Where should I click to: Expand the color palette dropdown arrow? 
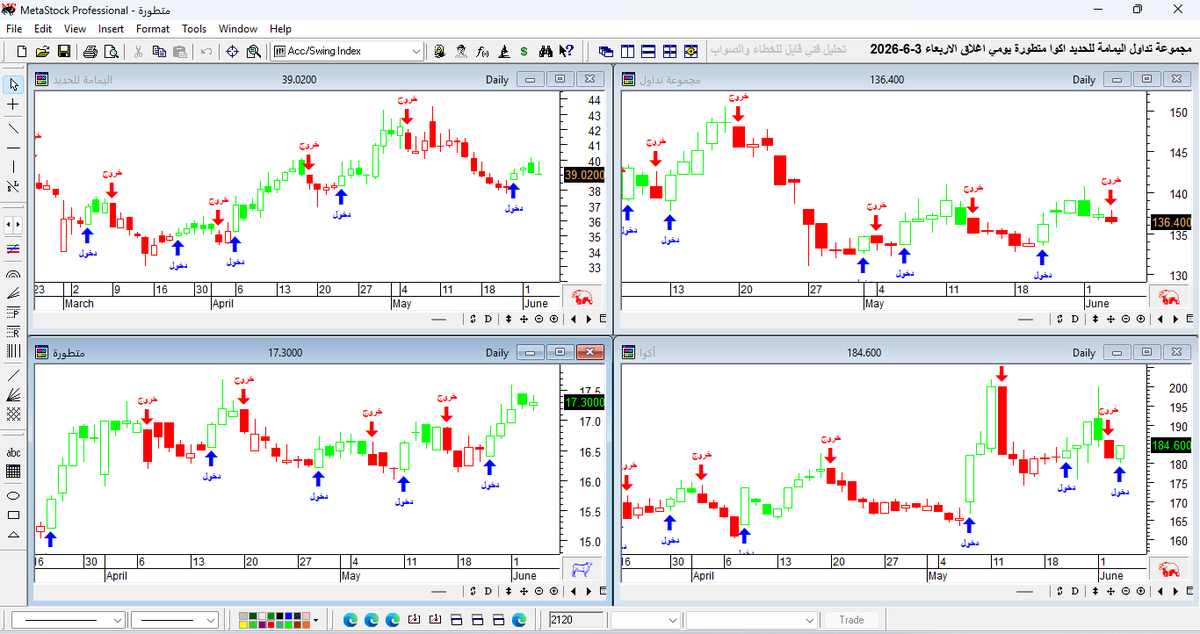(x=318, y=620)
